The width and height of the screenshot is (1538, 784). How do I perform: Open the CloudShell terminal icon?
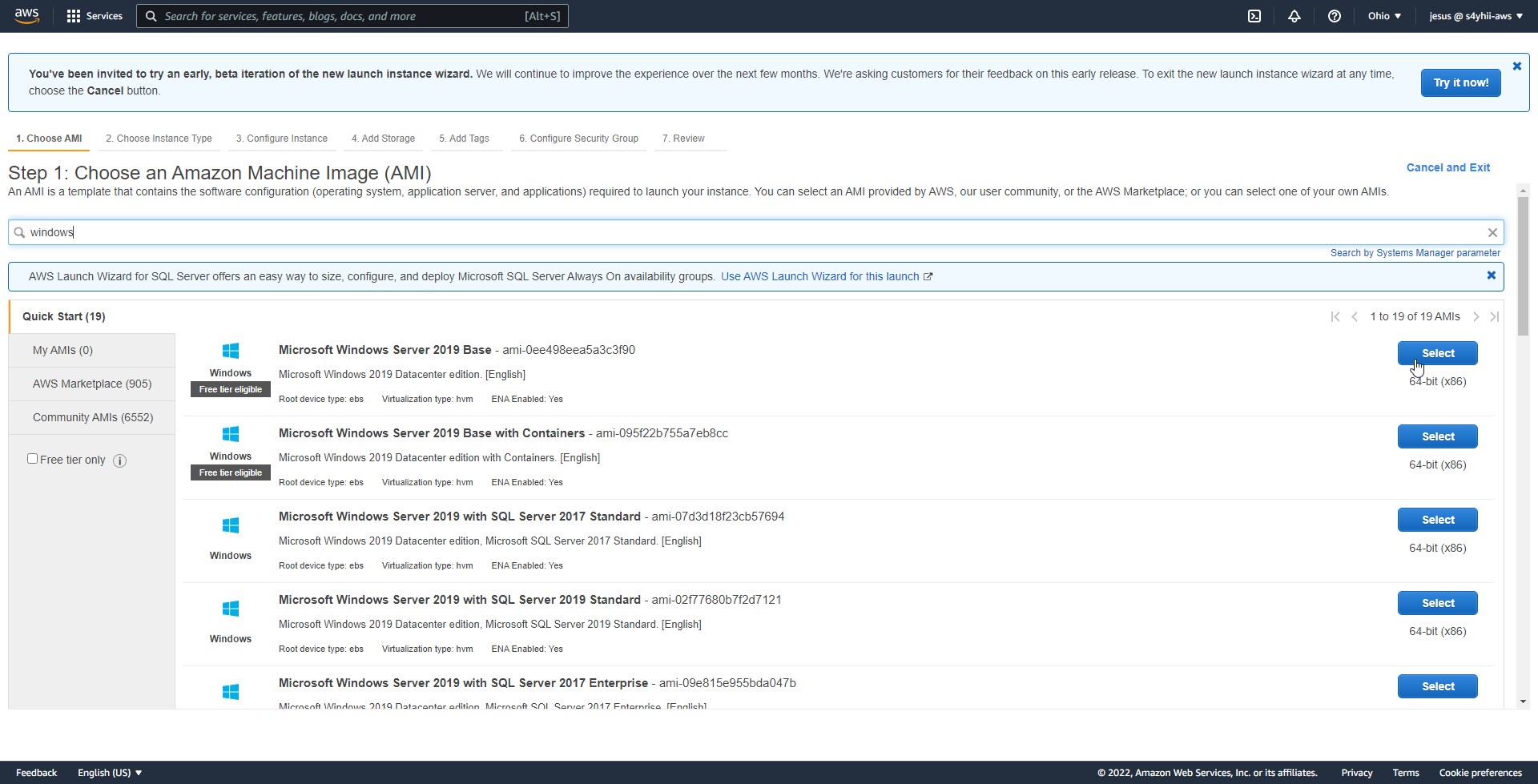pyautogui.click(x=1254, y=16)
